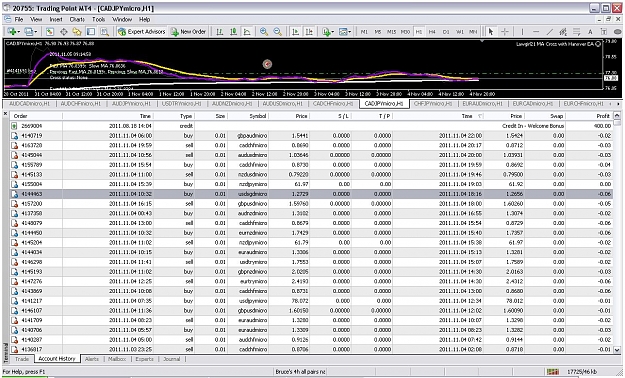Open the profiles dropdown arrow
Screen dimensions: 625x378
click(x=35, y=32)
